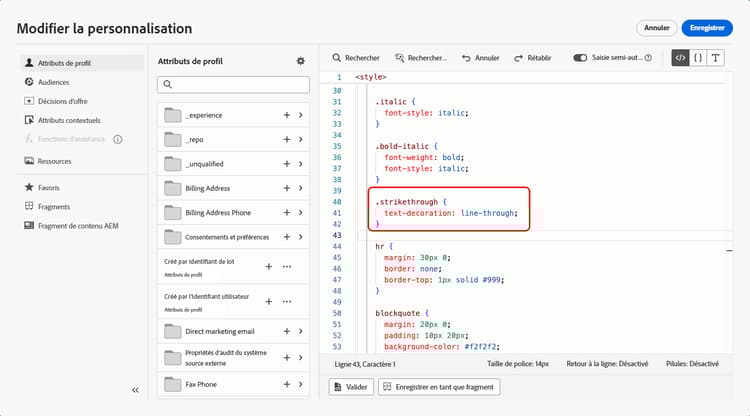Add Propriétés d'audit du système source externe
The height and width of the screenshot is (416, 750).
pos(287,358)
